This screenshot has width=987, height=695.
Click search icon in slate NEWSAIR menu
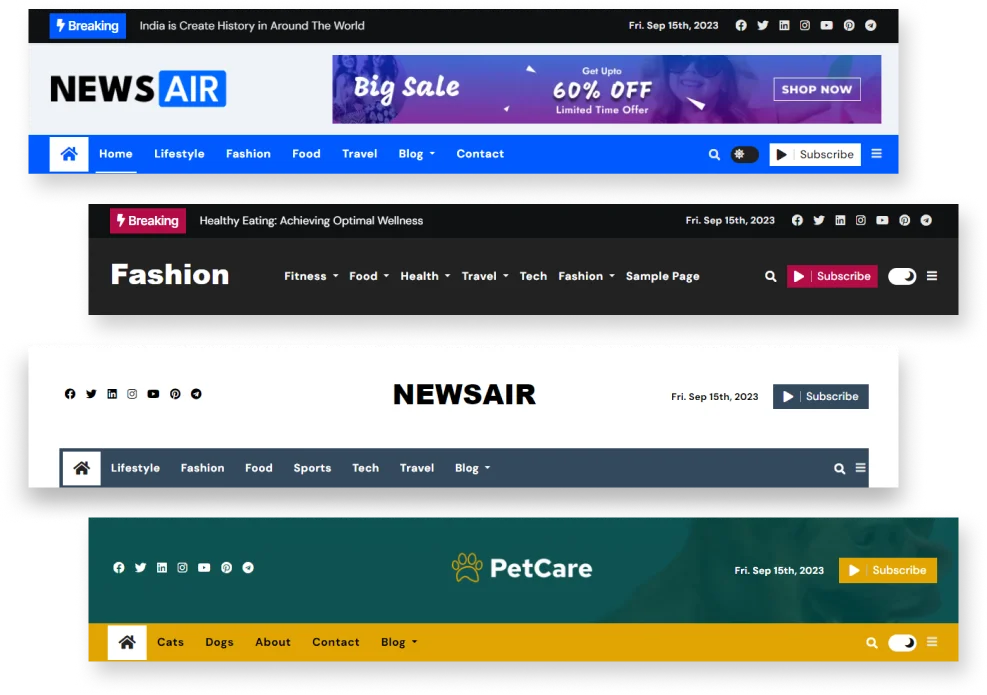point(839,468)
